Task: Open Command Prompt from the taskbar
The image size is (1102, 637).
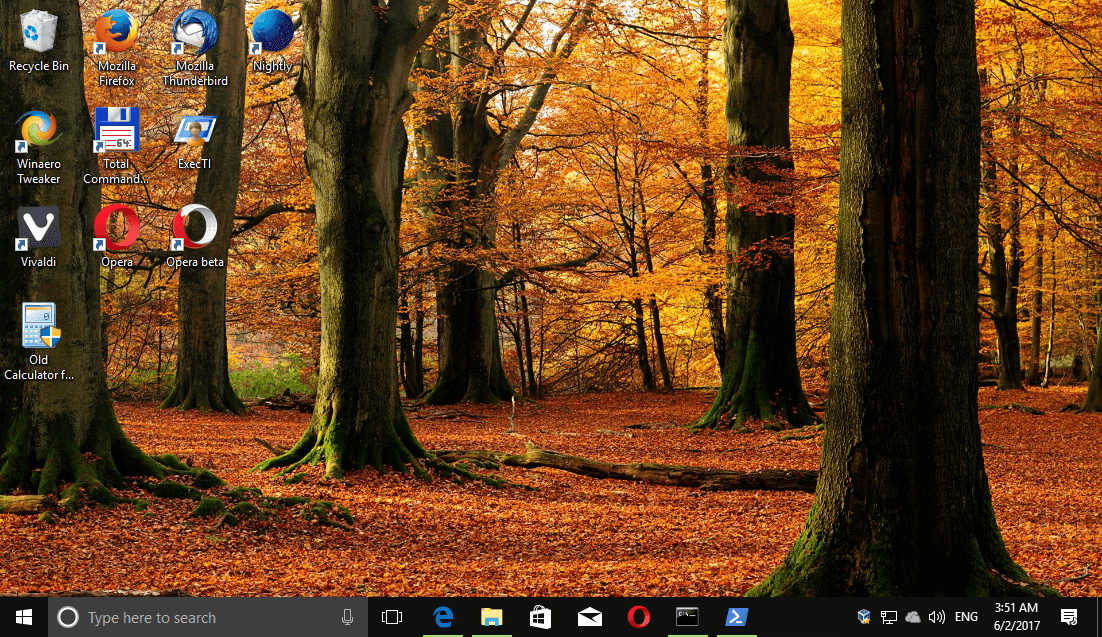Action: [687, 617]
